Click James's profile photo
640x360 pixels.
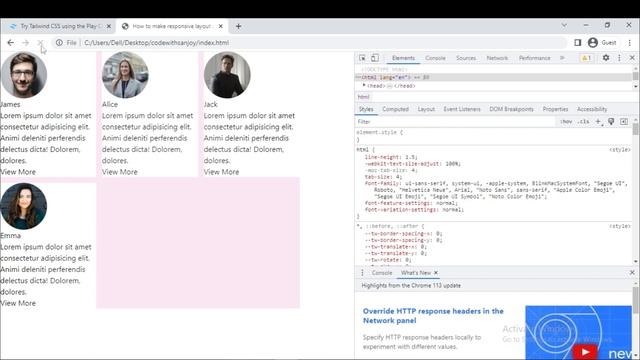24,75
